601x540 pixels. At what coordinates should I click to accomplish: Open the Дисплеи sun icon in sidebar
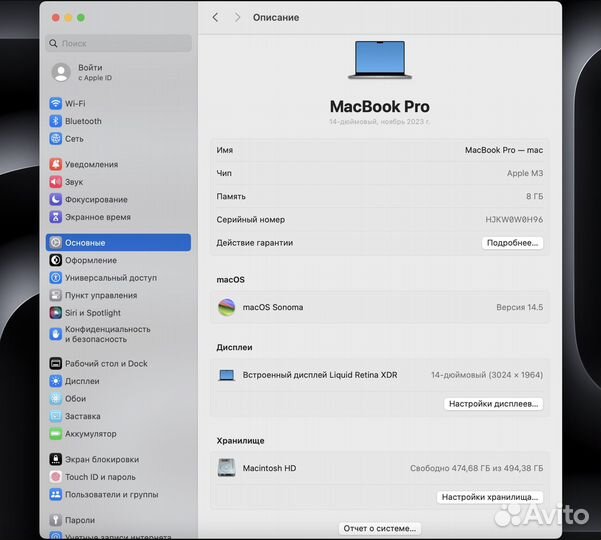56,381
